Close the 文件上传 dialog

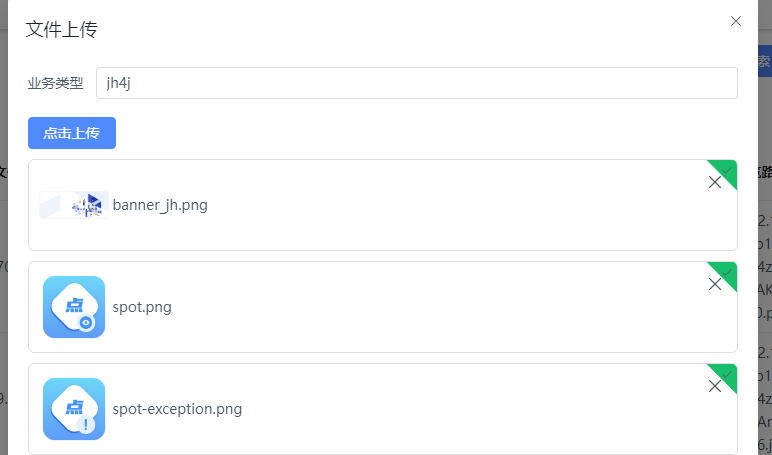click(x=736, y=21)
